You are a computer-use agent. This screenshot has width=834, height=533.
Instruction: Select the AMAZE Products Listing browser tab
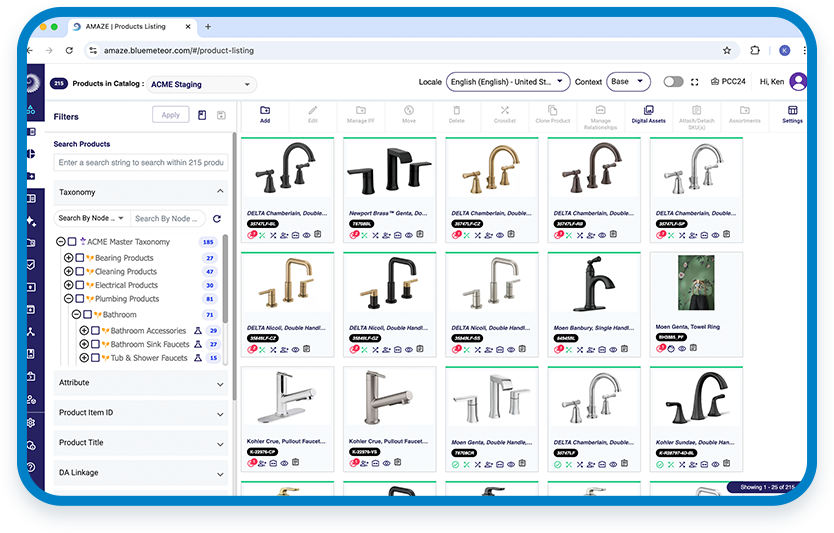pos(131,27)
